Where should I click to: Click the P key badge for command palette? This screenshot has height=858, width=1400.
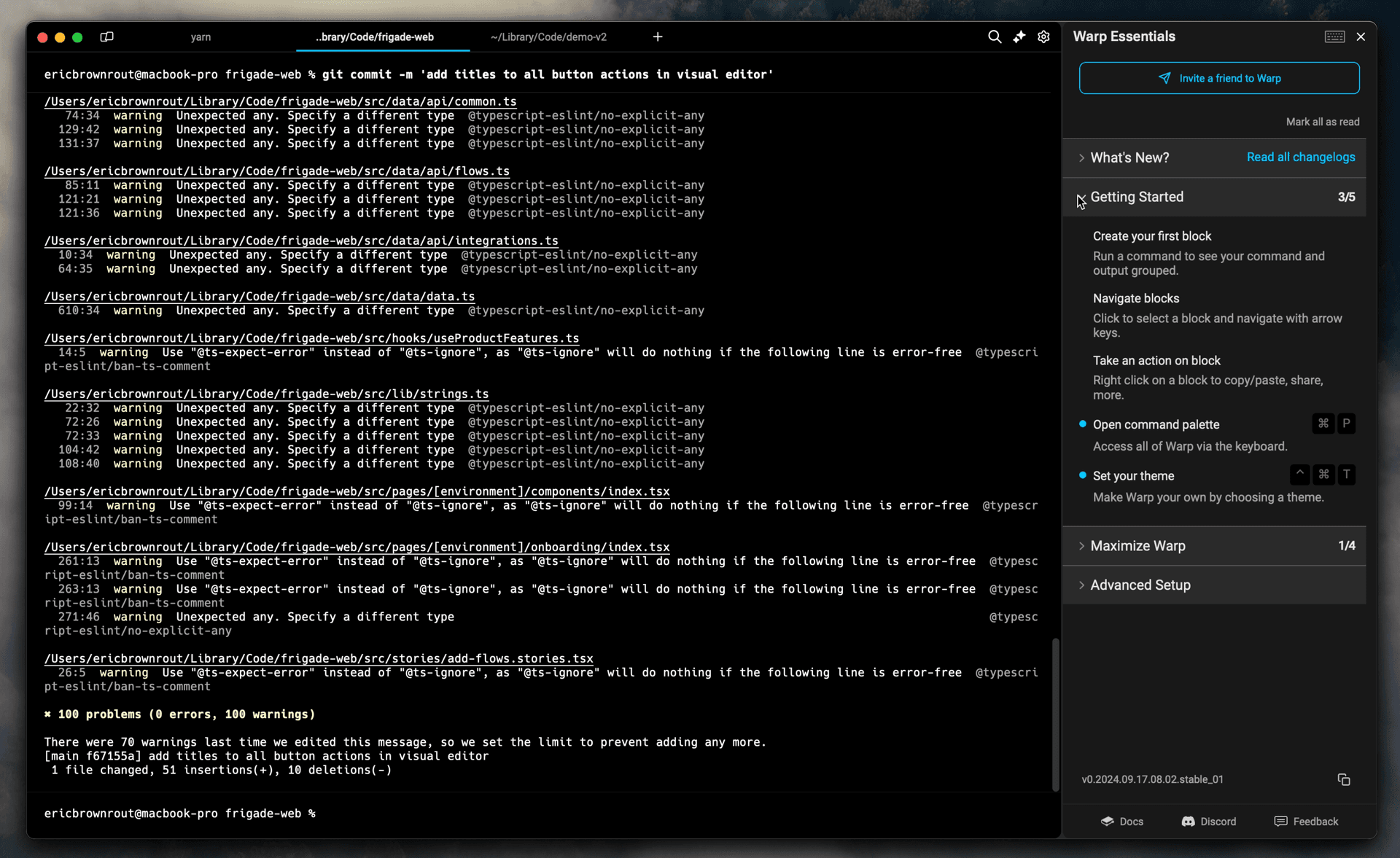[1346, 424]
